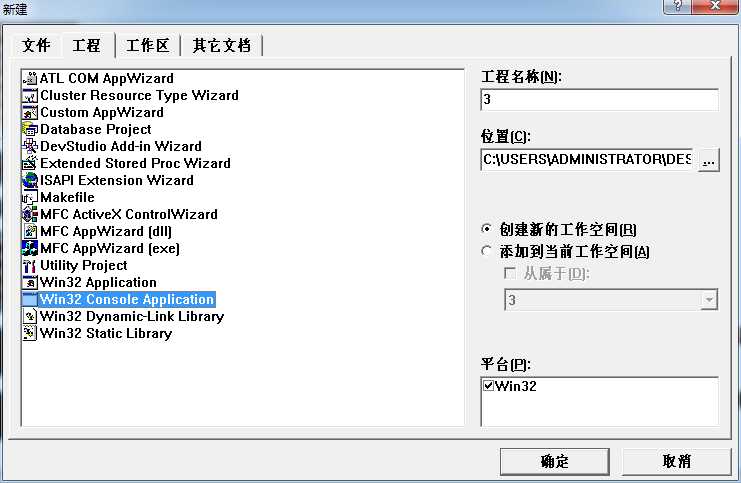The image size is (741, 483).
Task: Pick the ISAPI Extension Wizard icon
Action: tap(30, 181)
